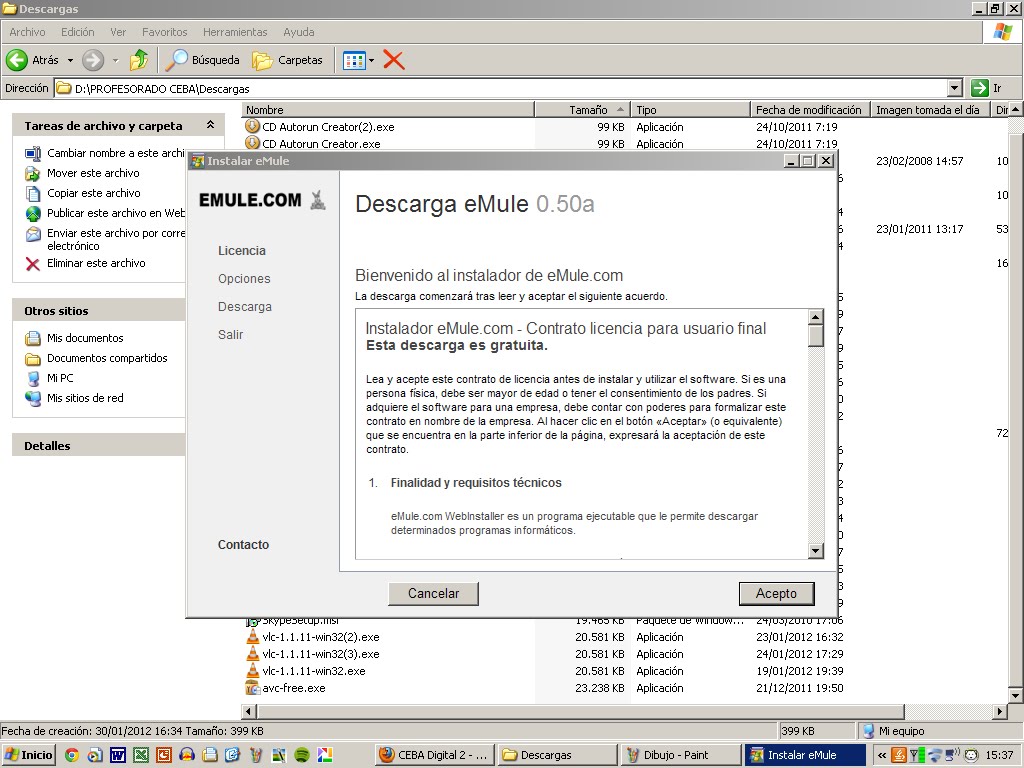Sort by the Tipo column header
Screen dimensions: 1024x768
[690, 110]
